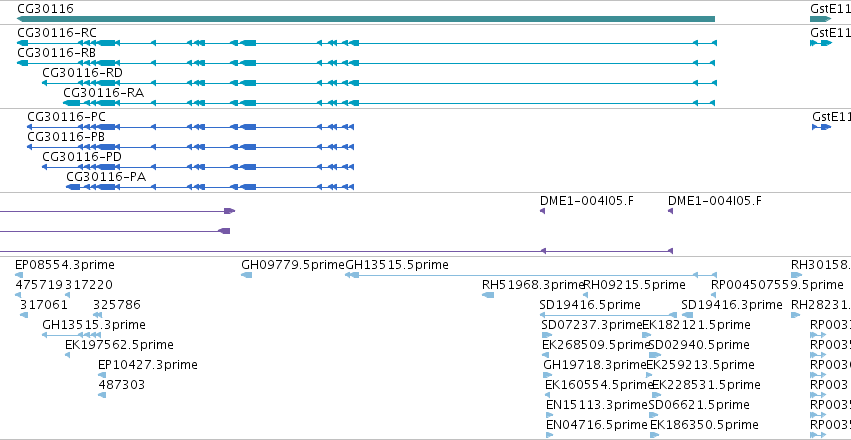Select EST label SD06621.5prime
This screenshot has height=440, width=851.
(x=699, y=405)
